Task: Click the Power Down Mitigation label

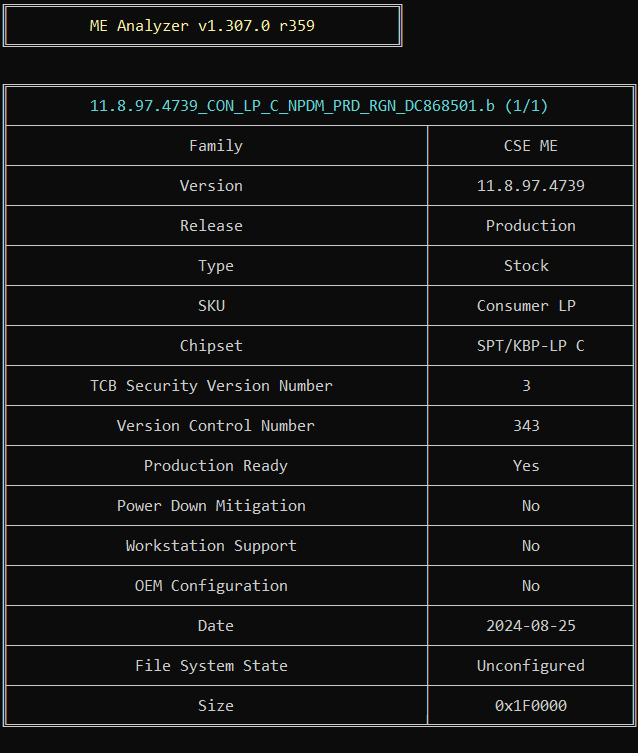Action: 212,506
